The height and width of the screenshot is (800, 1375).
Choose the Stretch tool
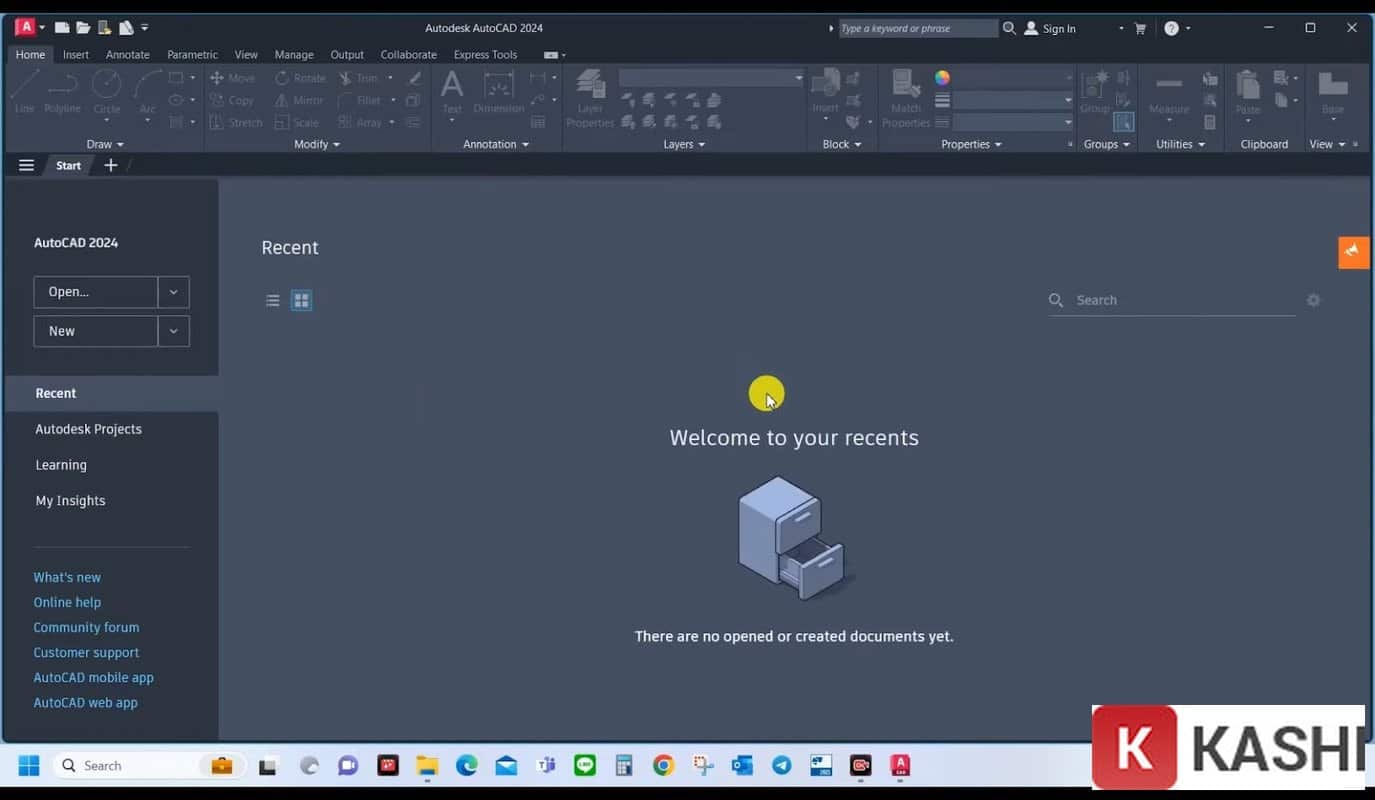pos(235,122)
